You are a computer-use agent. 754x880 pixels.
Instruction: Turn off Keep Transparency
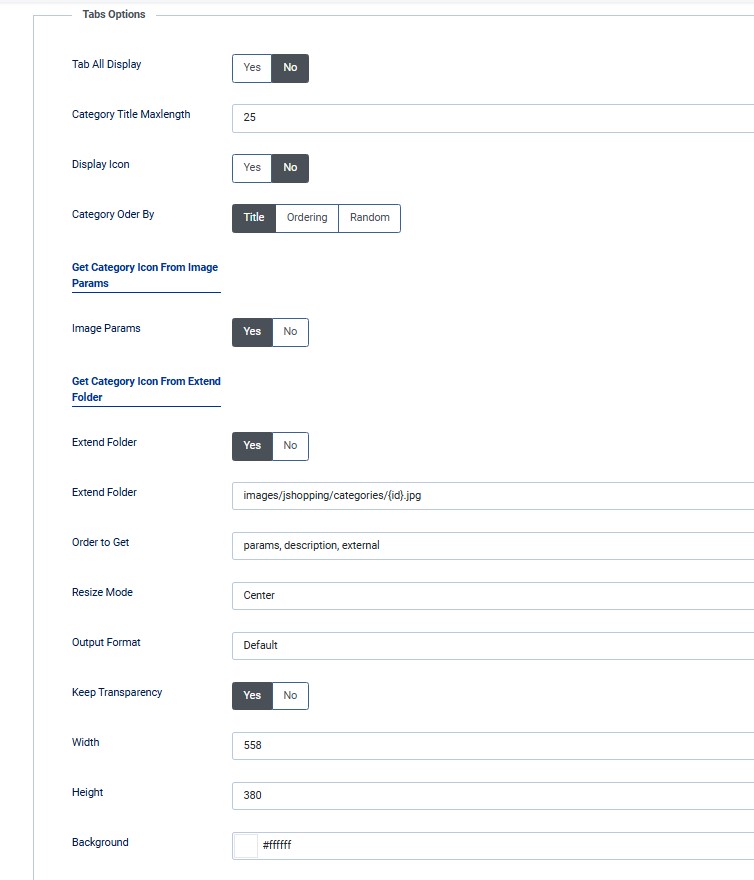coord(290,696)
